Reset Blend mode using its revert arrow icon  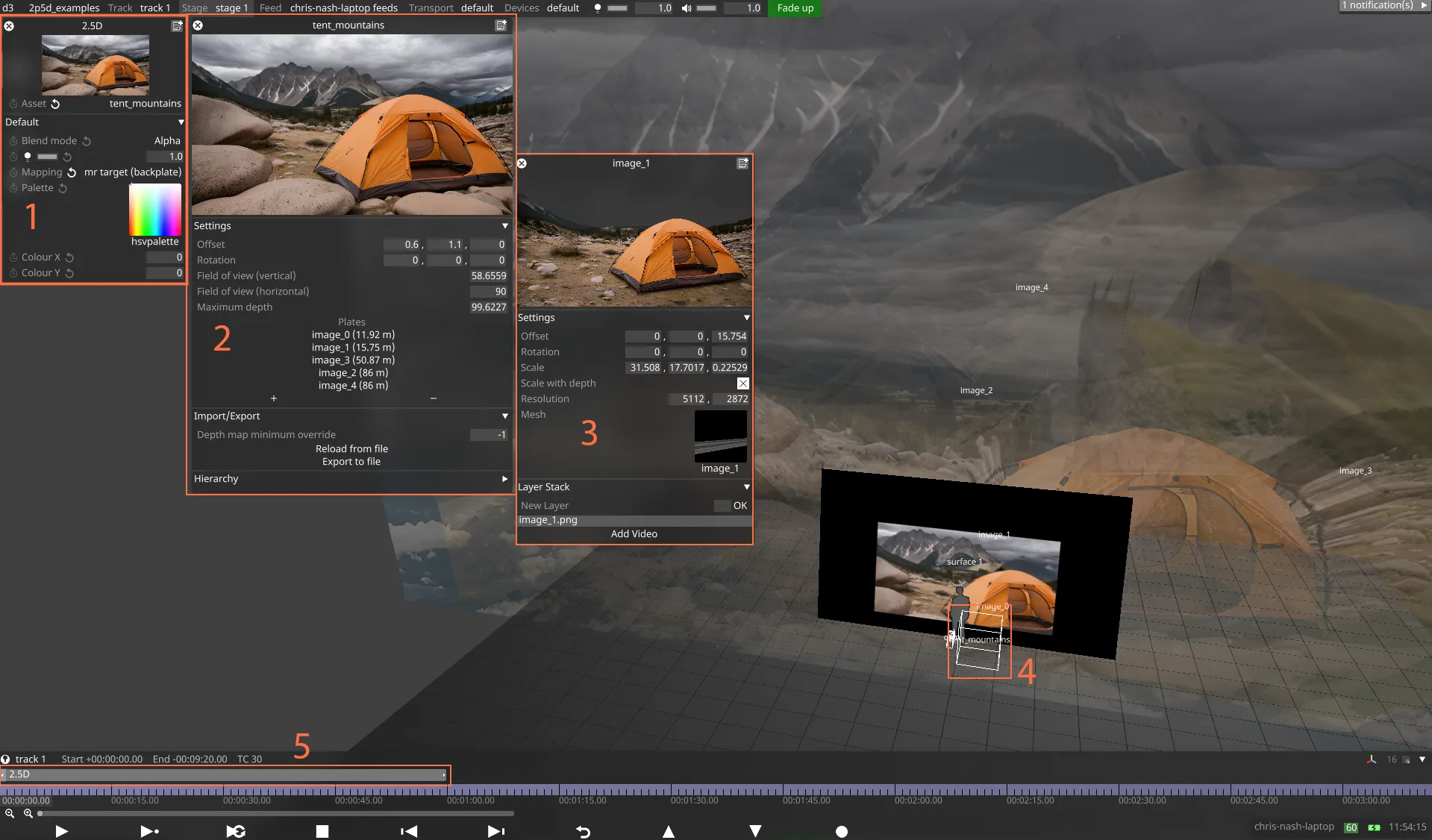87,140
